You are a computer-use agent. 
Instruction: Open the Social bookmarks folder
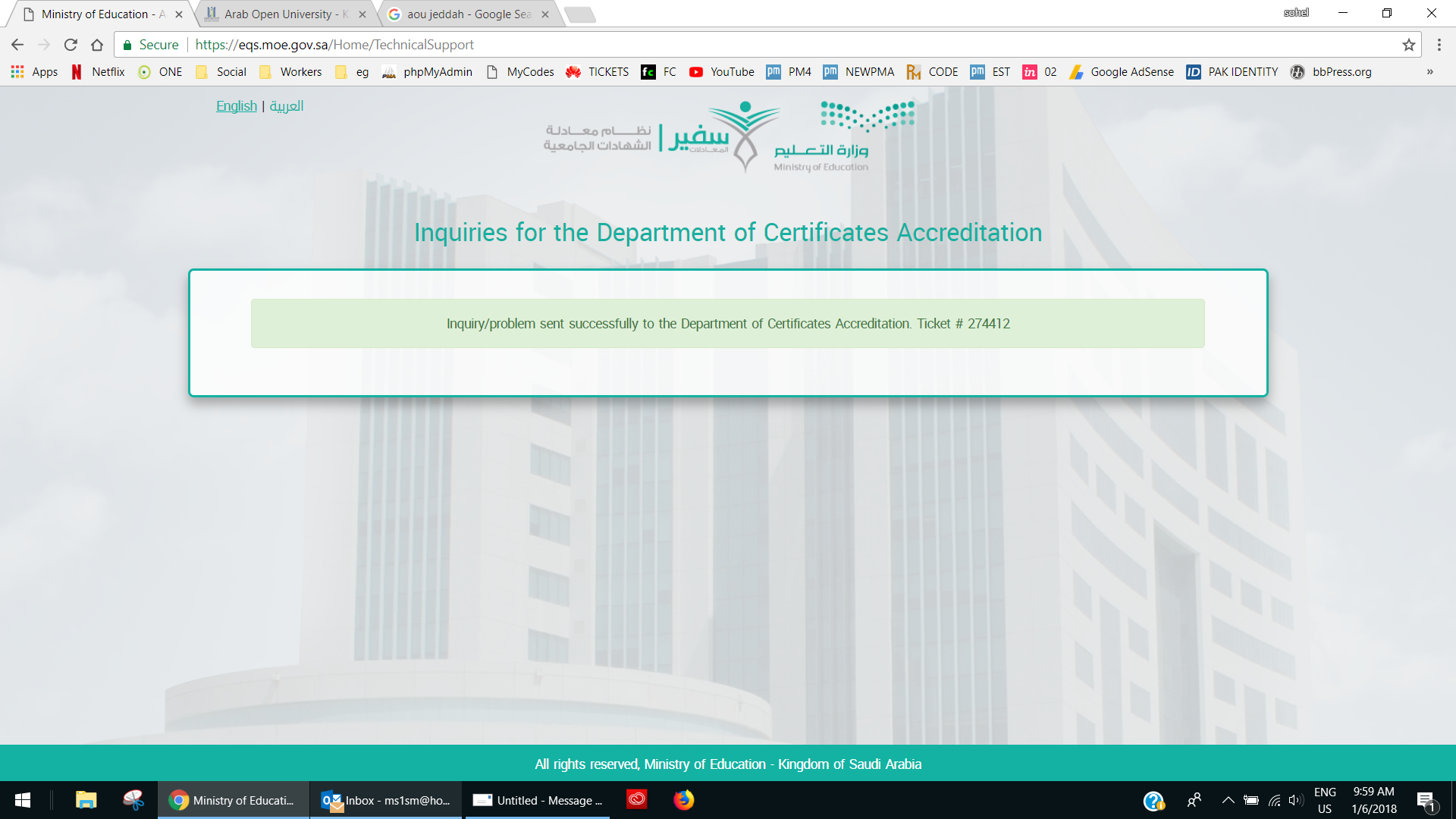pos(221,72)
